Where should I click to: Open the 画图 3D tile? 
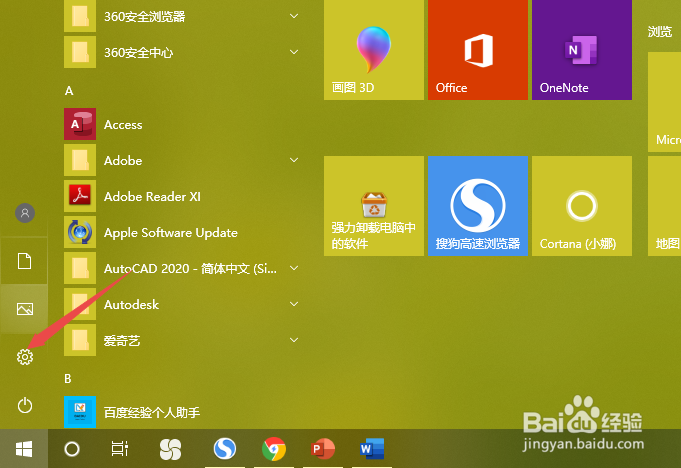(x=374, y=50)
